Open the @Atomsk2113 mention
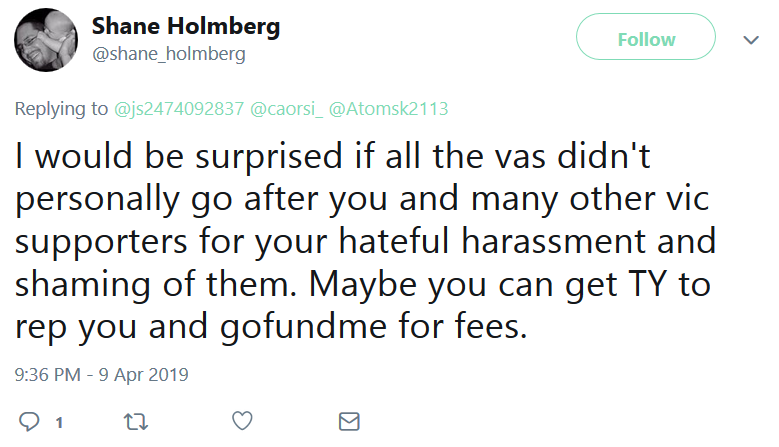This screenshot has width=779, height=447. pos(389,108)
